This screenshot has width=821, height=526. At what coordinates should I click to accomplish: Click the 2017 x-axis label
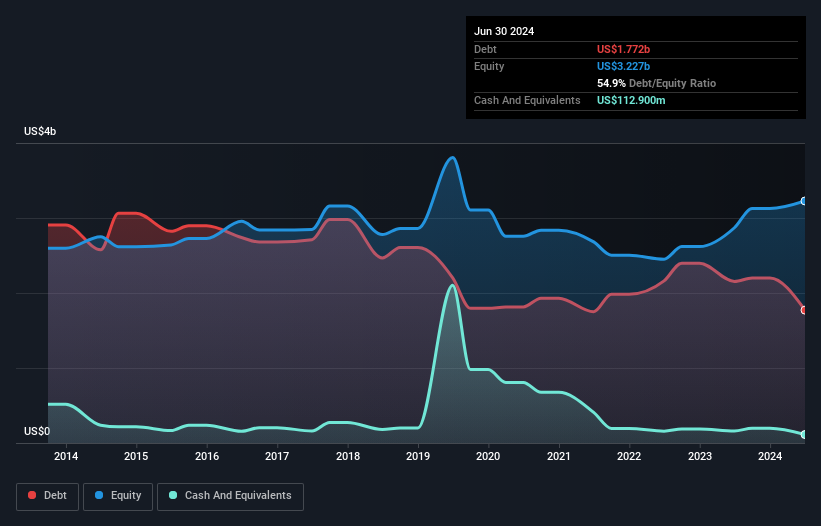[277, 456]
